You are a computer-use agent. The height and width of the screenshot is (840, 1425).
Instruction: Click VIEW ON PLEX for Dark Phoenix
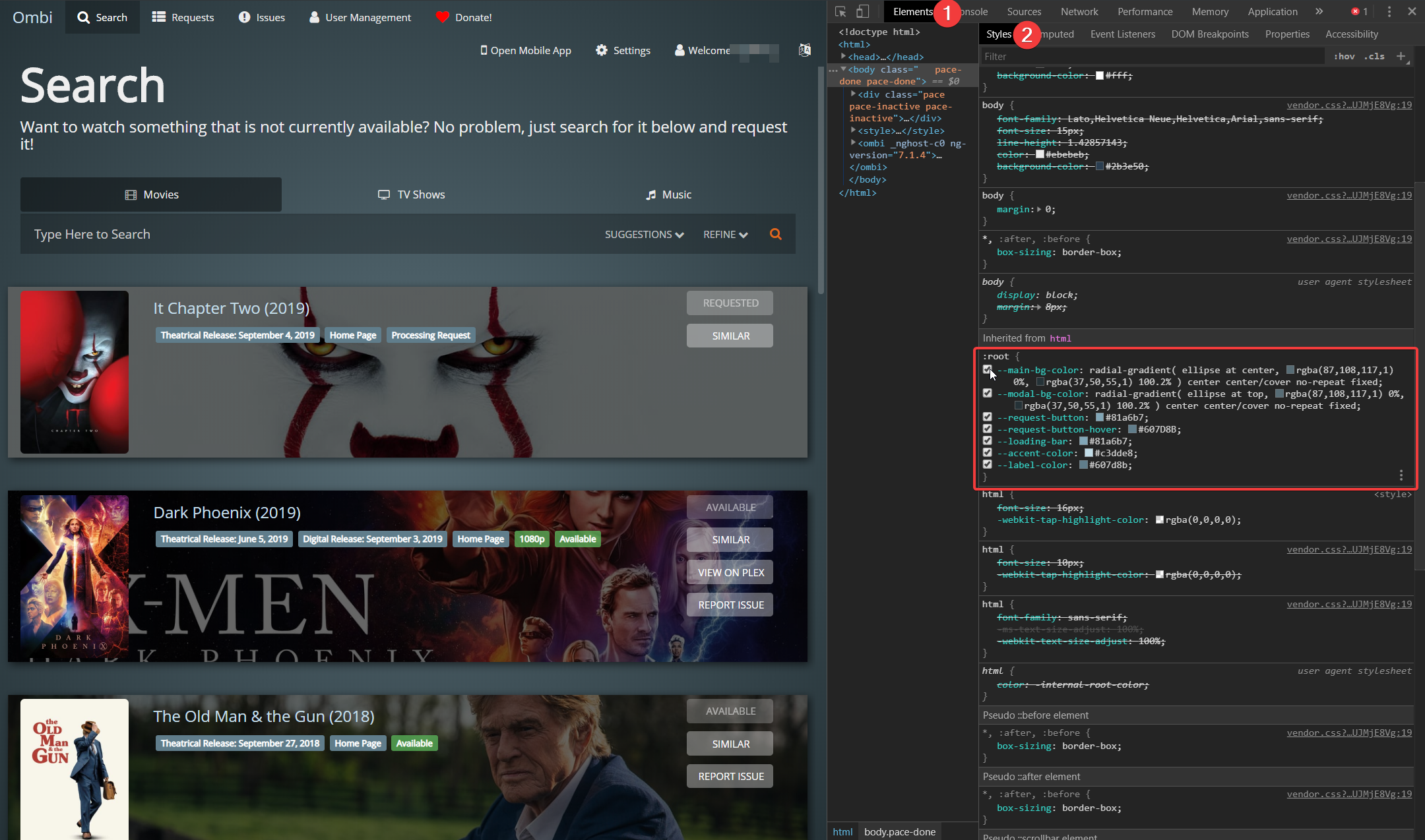(730, 572)
